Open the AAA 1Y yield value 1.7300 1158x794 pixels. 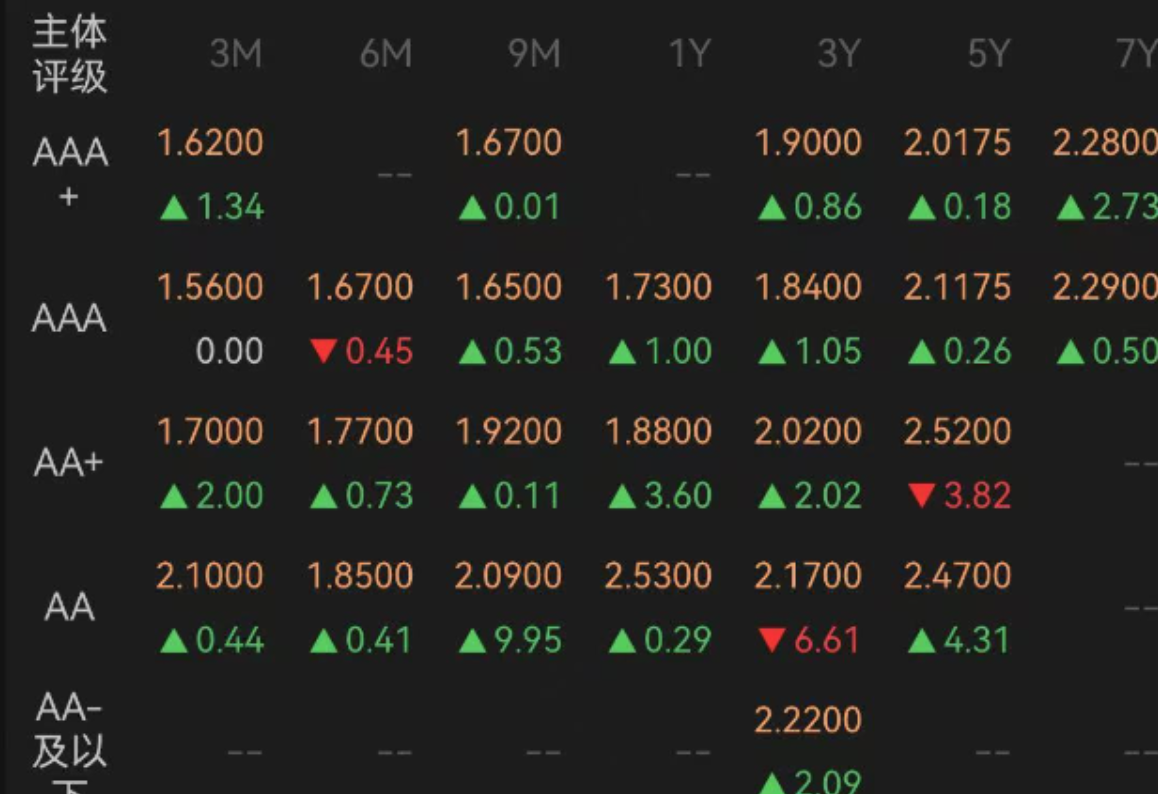click(x=658, y=287)
